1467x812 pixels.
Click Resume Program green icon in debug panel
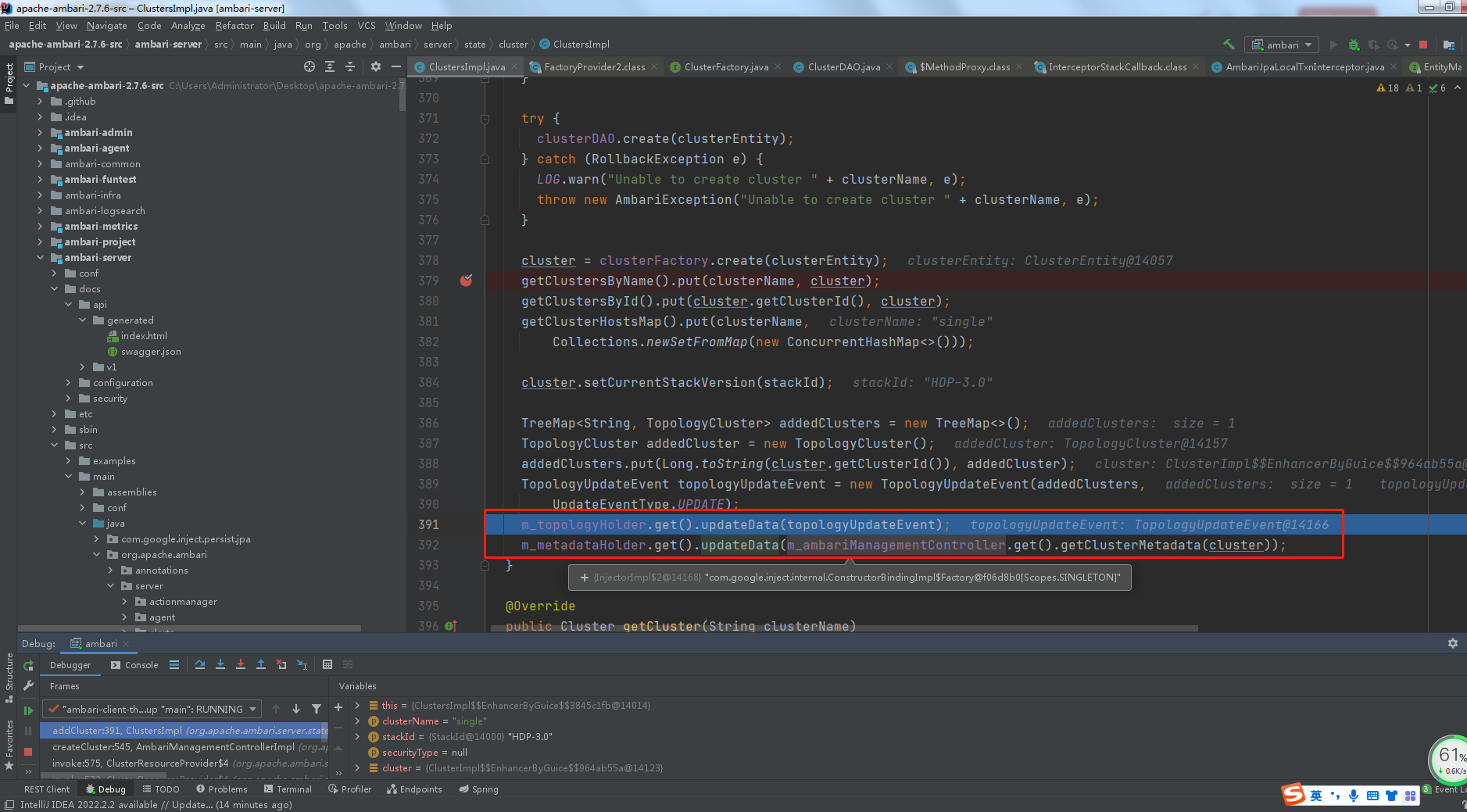[28, 710]
